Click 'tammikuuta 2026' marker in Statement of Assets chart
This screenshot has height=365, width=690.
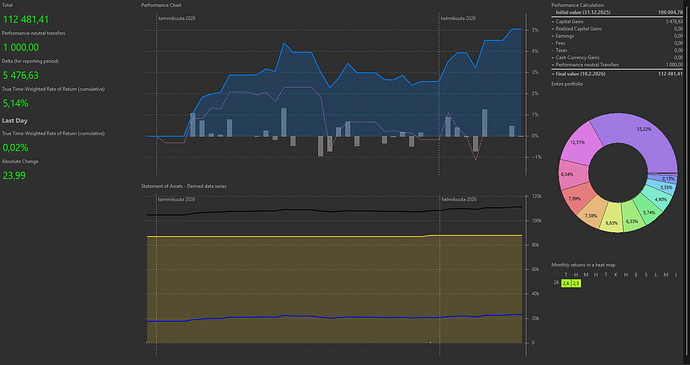point(177,199)
